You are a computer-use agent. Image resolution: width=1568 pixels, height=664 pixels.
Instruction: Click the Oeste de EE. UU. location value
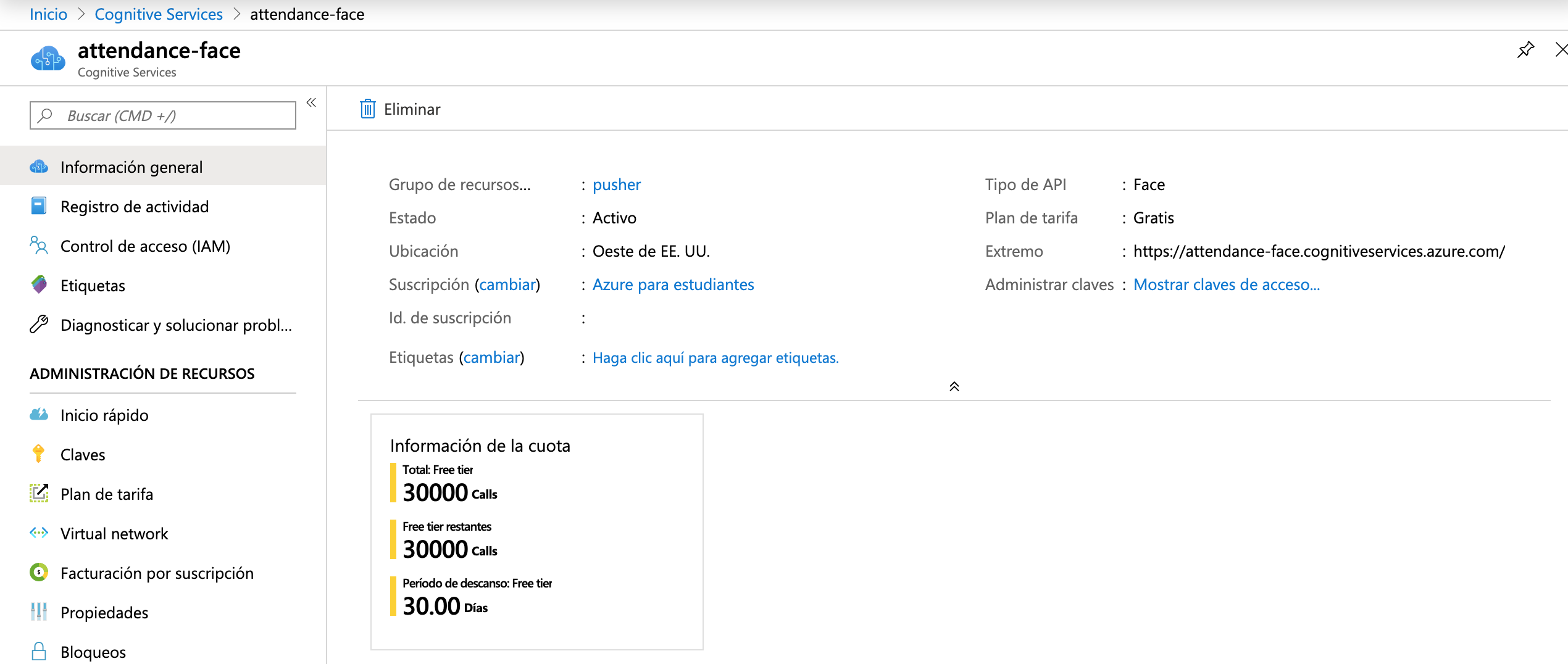tap(651, 251)
